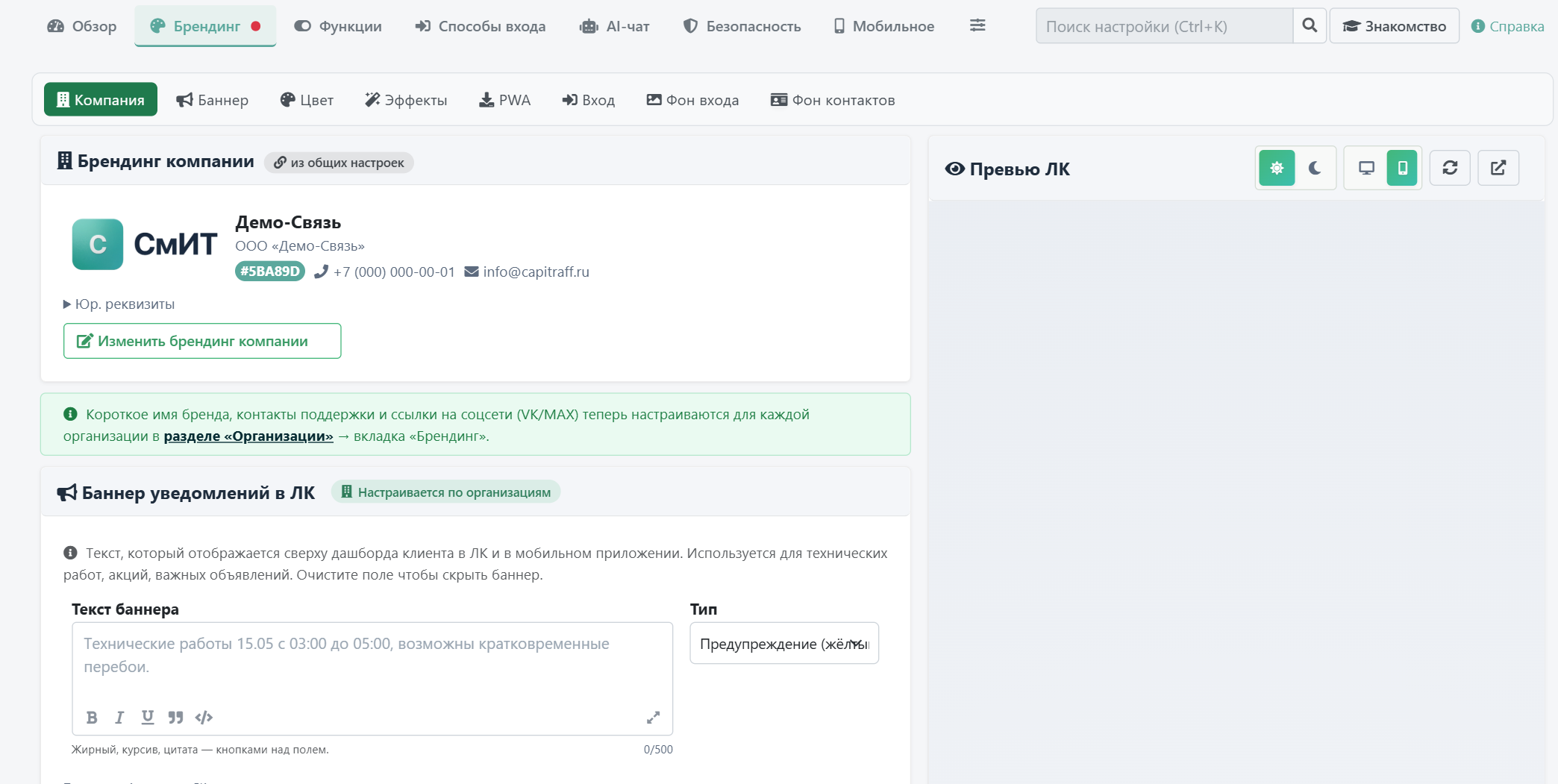The height and width of the screenshot is (784, 1558).
Task: Select desktop preview mode
Action: [x=1366, y=168]
